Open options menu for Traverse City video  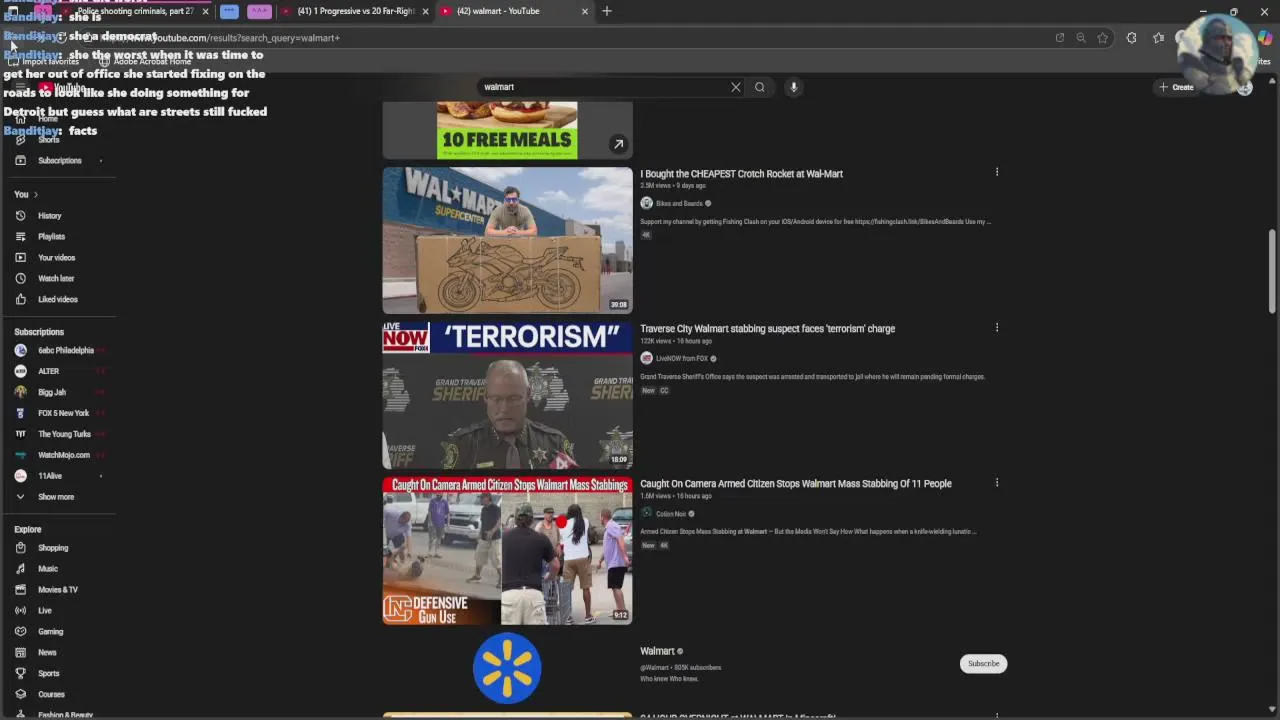[997, 327]
